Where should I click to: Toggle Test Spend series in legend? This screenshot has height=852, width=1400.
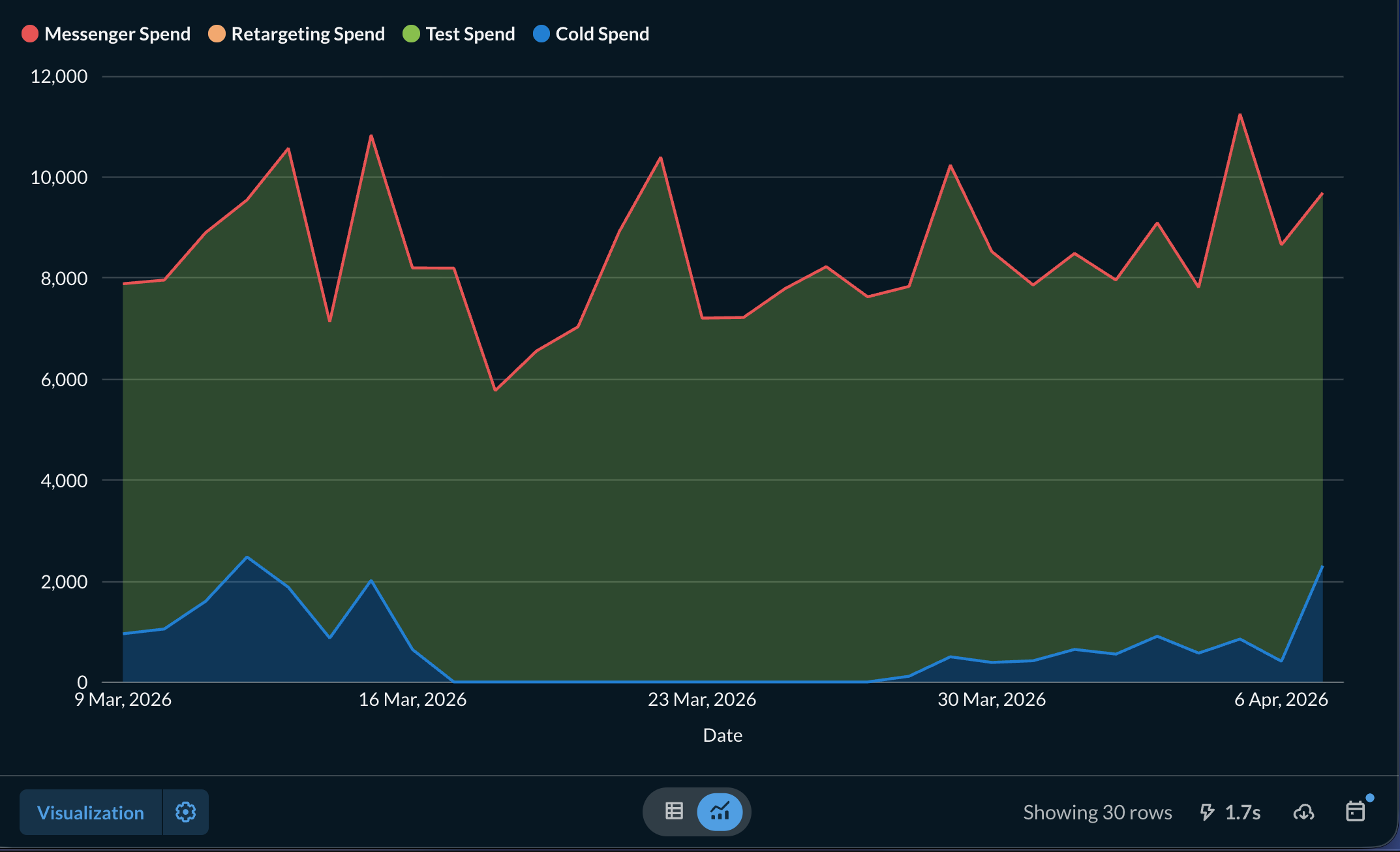[x=470, y=34]
